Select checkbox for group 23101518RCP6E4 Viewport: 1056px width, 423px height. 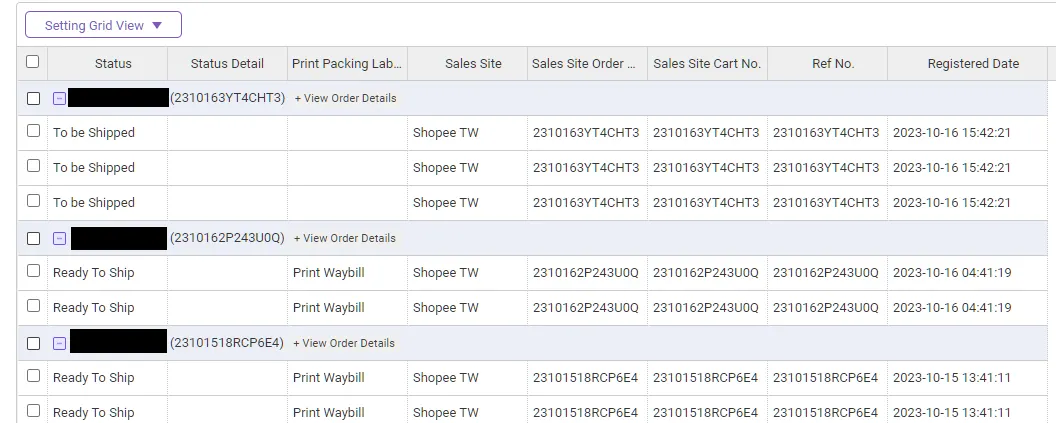point(33,343)
